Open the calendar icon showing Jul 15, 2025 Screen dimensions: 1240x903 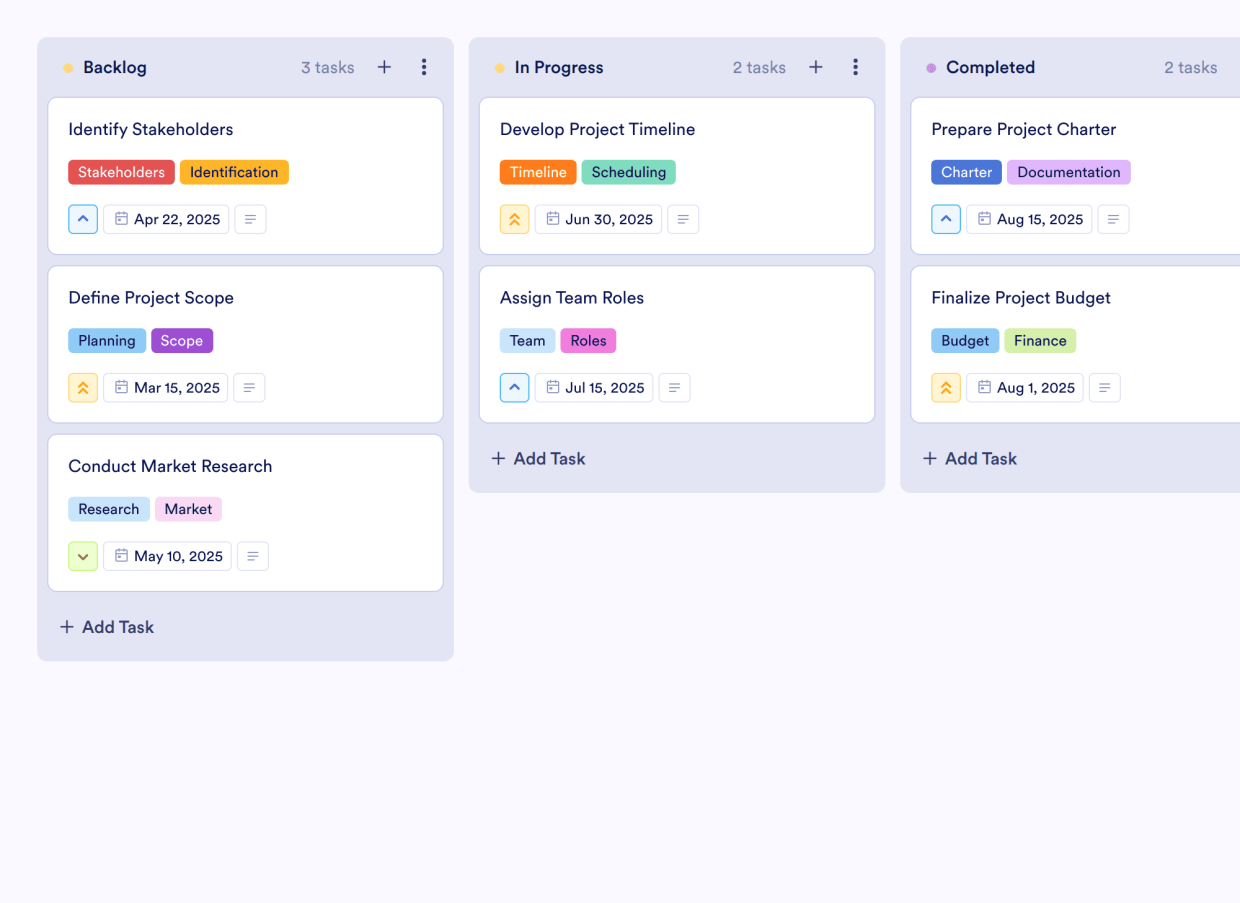(593, 387)
